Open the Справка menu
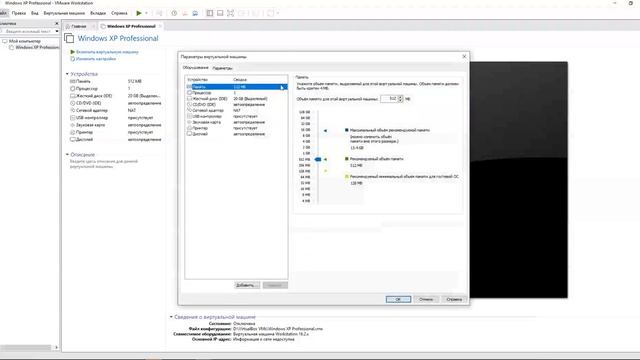 coord(119,13)
